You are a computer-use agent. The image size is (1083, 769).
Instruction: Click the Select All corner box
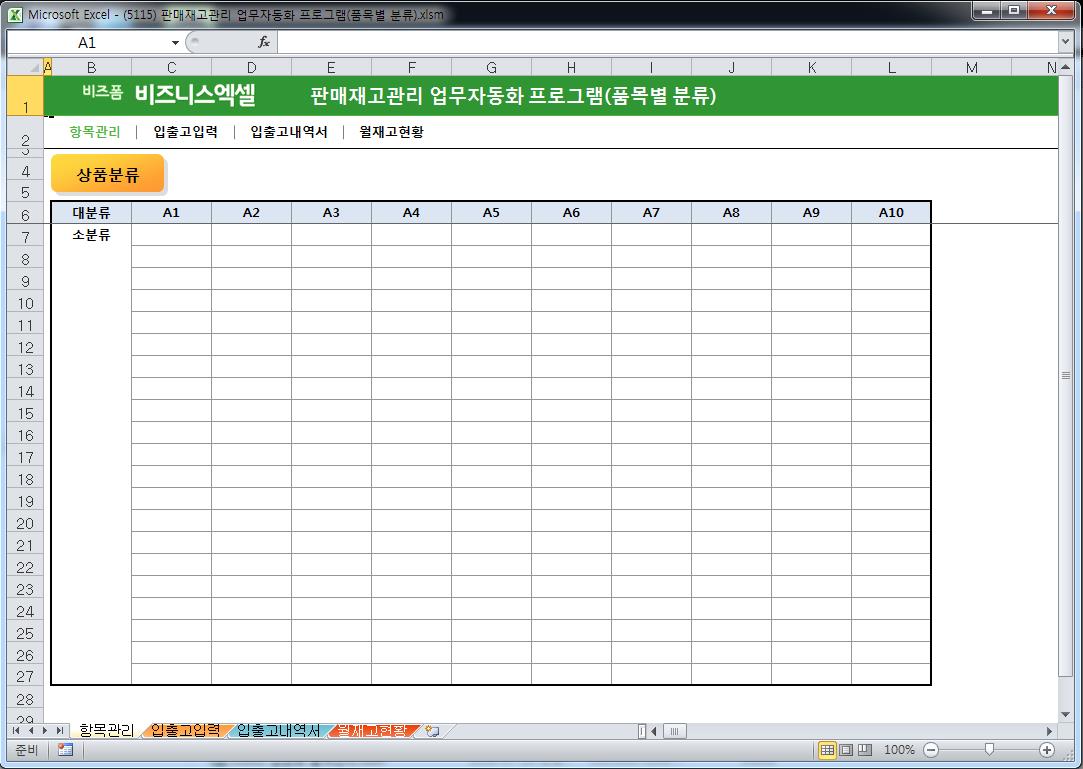pyautogui.click(x=26, y=67)
